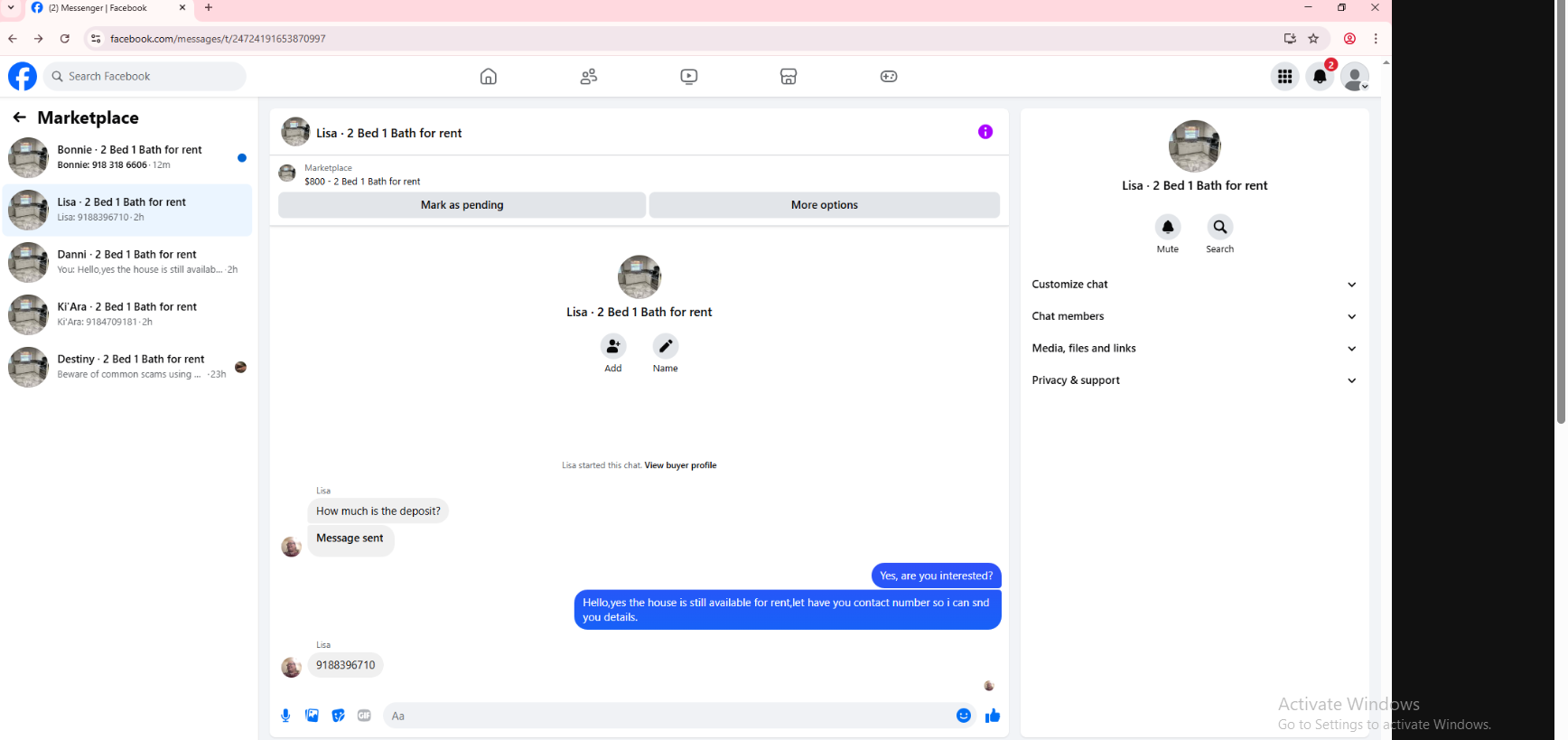Mute the Lisa conversation with bell icon
Image resolution: width=1568 pixels, height=740 pixels.
click(1168, 227)
